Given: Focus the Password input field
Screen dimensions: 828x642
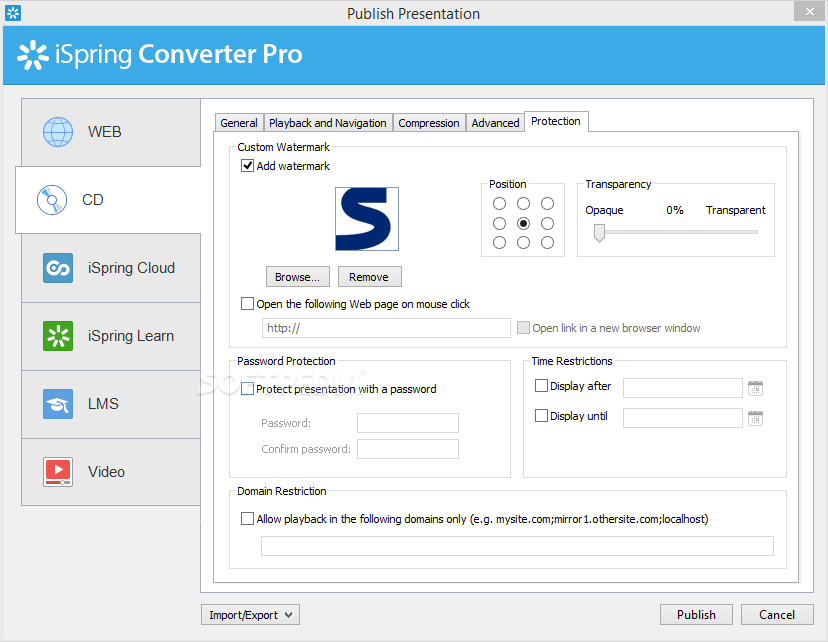Looking at the screenshot, I should (x=408, y=423).
